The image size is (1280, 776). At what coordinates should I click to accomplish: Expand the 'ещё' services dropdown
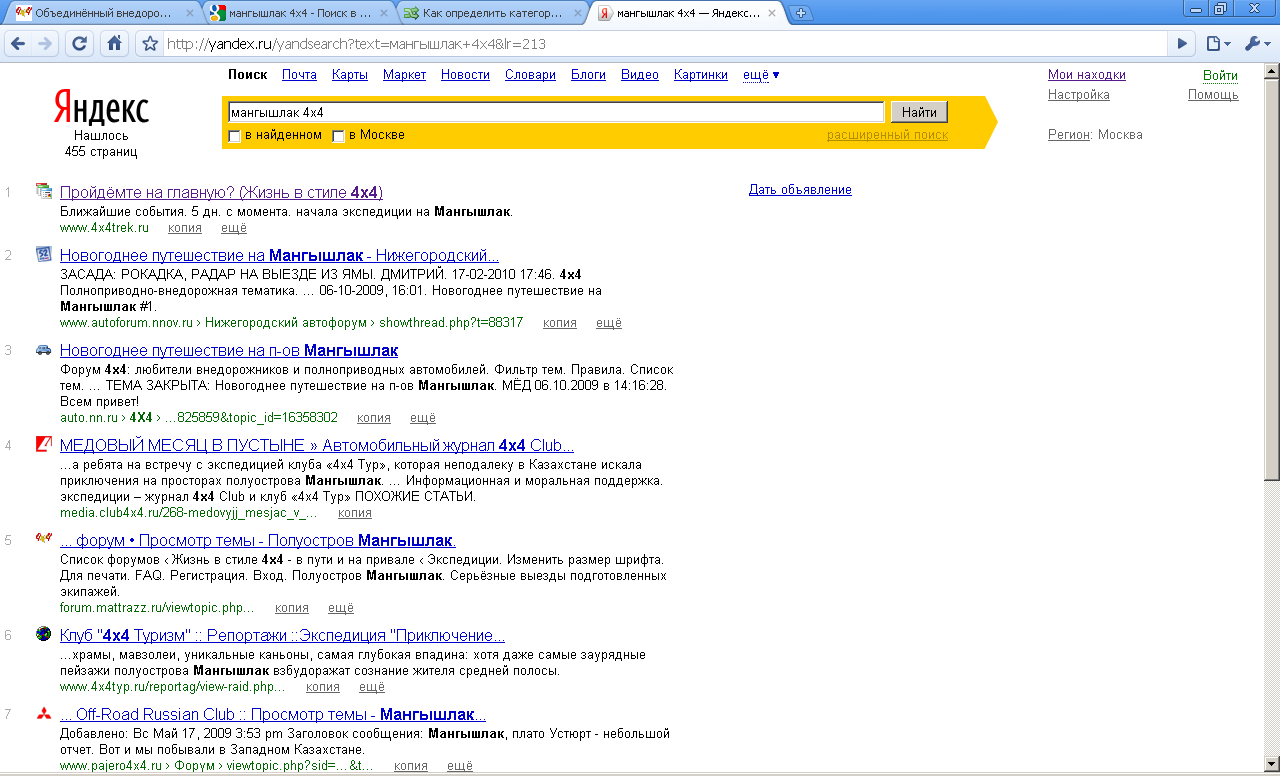[761, 75]
